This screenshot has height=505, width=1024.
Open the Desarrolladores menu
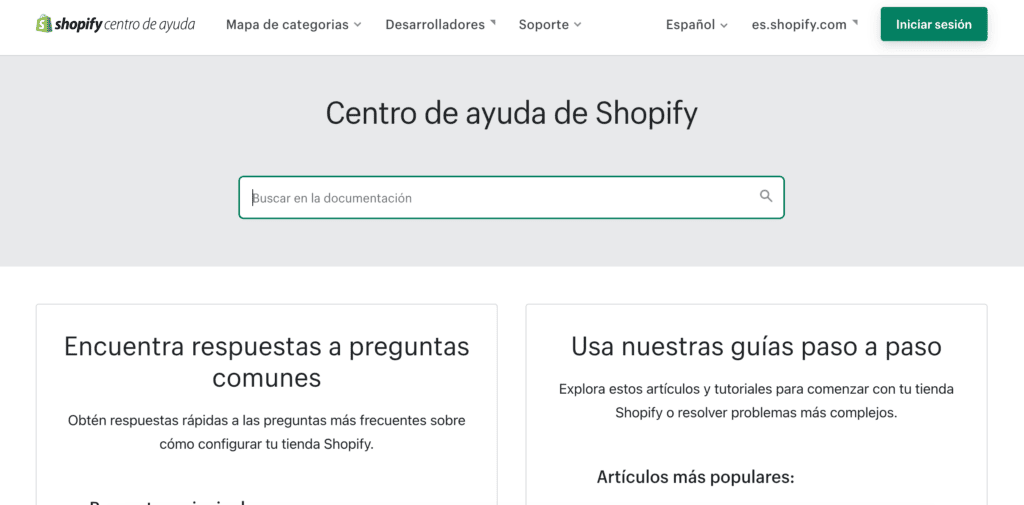pos(441,25)
